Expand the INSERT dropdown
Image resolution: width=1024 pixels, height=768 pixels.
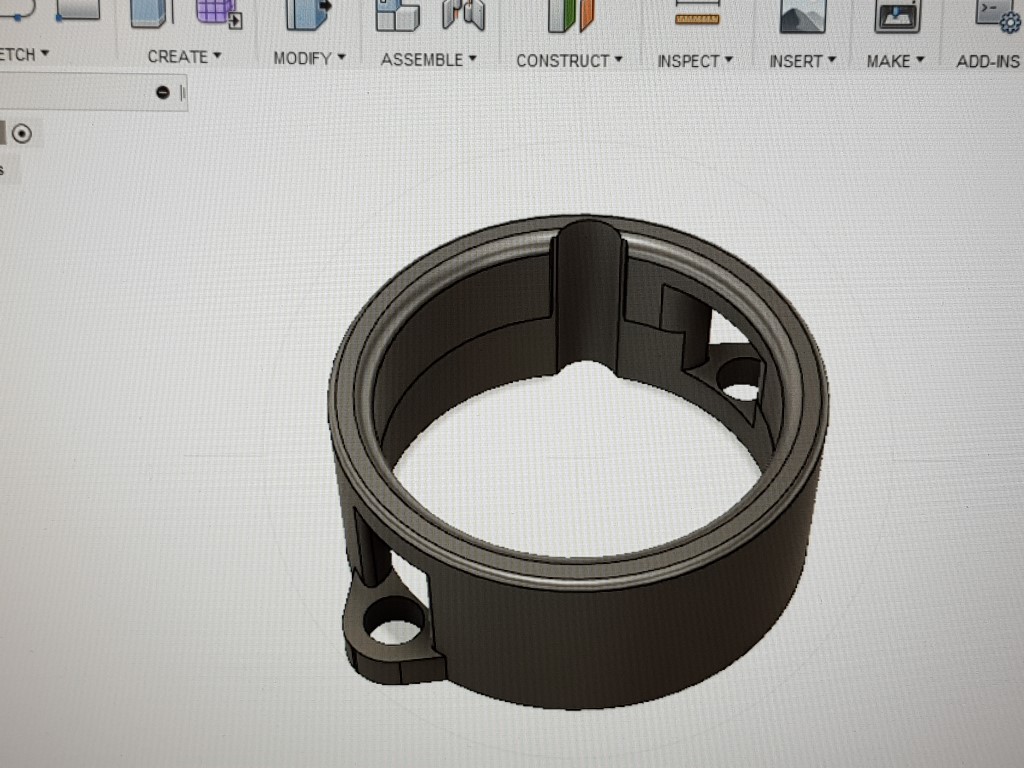(803, 61)
